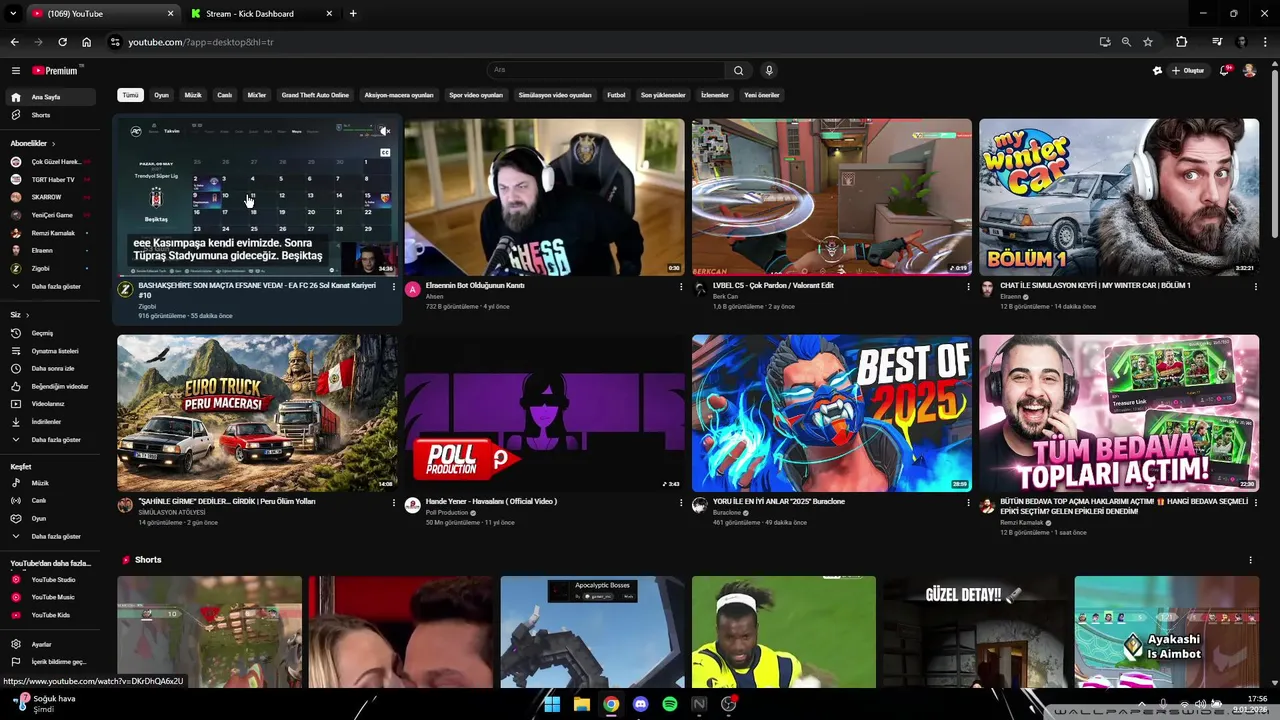Open Videolarınız in sidebar
Viewport: 1280px width, 720px height.
[x=49, y=404]
